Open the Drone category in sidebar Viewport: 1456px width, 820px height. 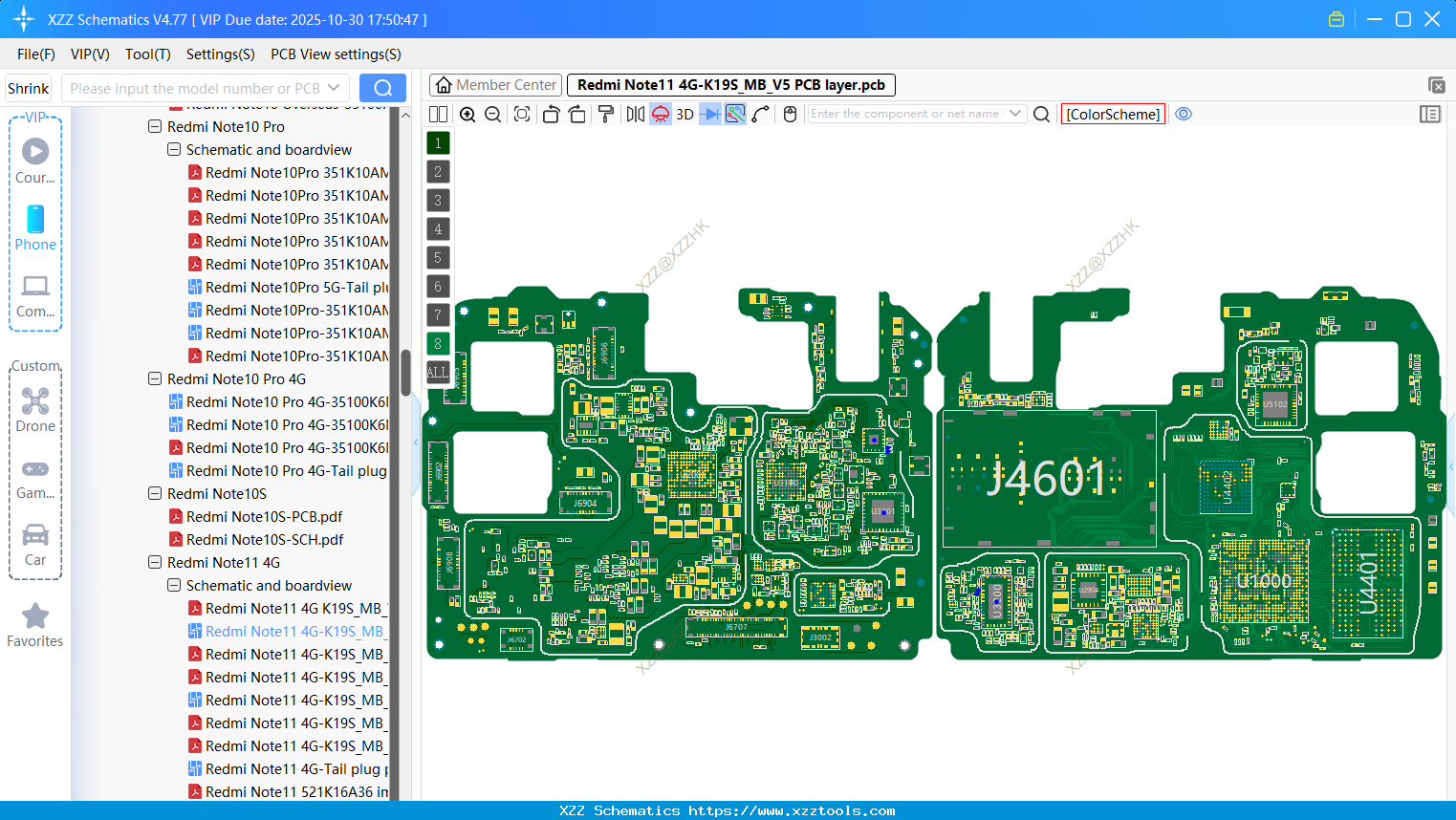[35, 410]
